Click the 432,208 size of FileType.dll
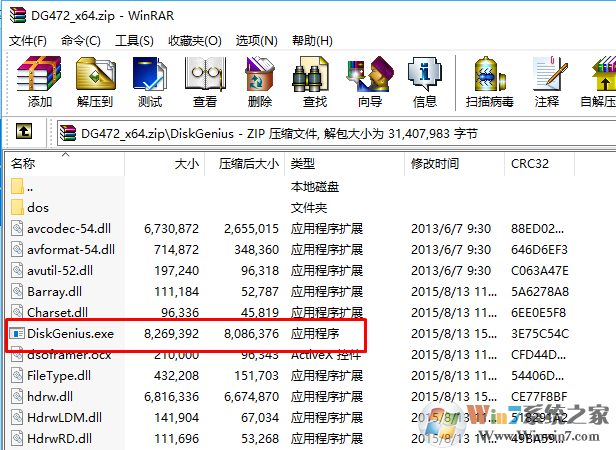This screenshot has height=450, width=616. tap(176, 376)
